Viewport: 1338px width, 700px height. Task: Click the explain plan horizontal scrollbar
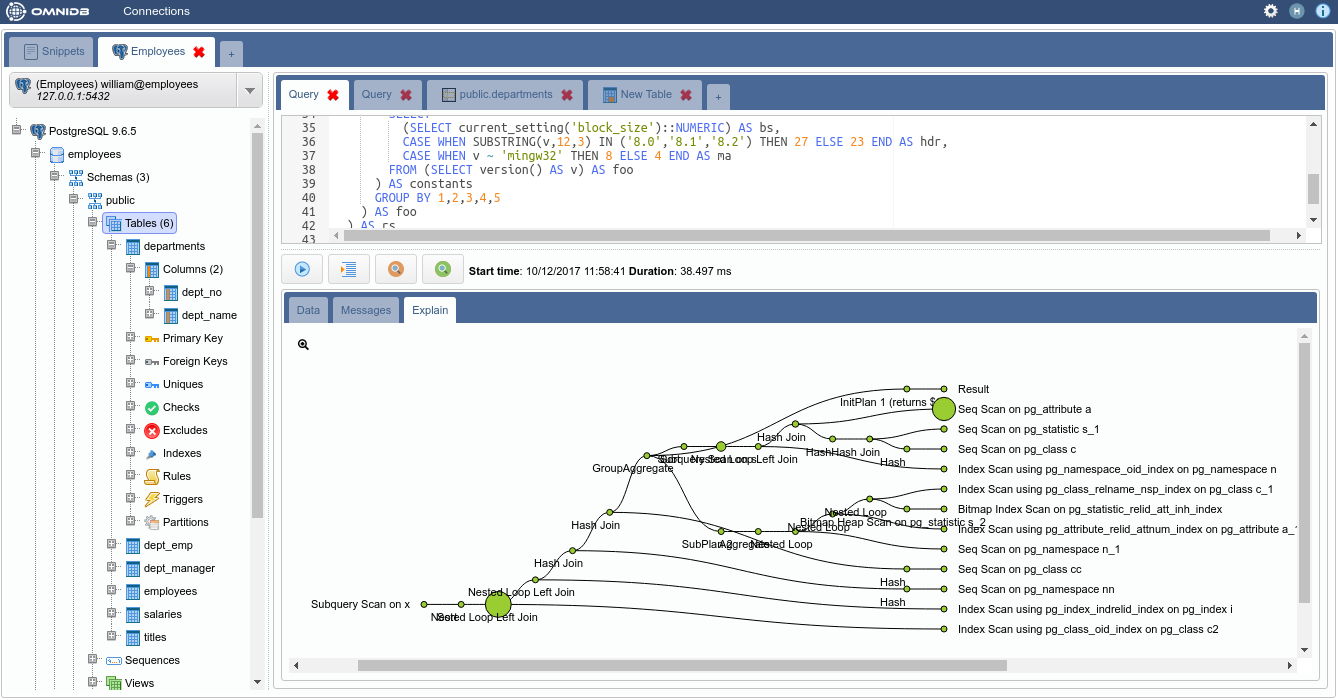click(682, 665)
